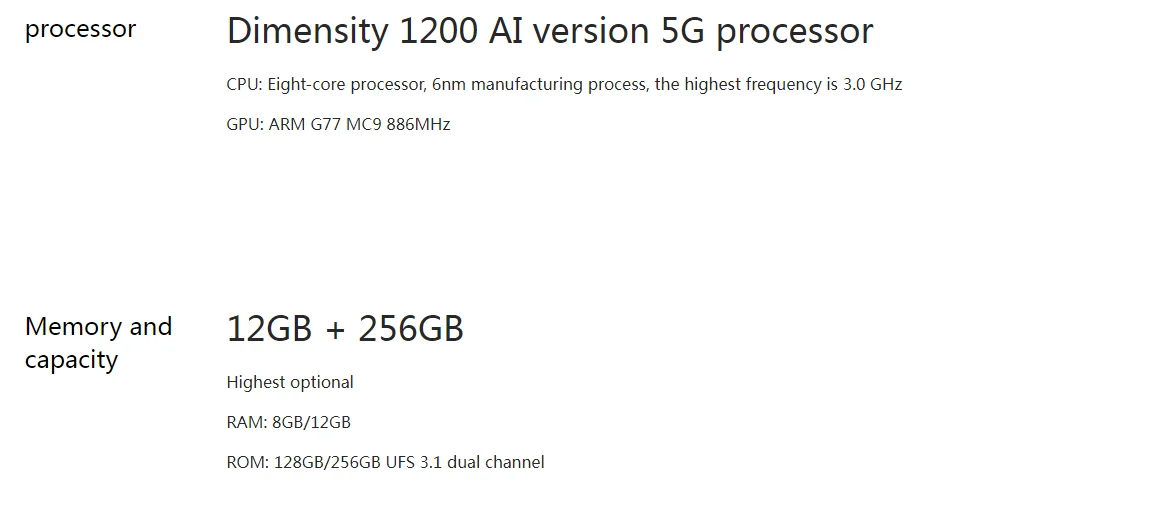Click the 'RAM: 8GB/12GB' line
Viewport: 1151px width, 510px height.
click(x=288, y=423)
